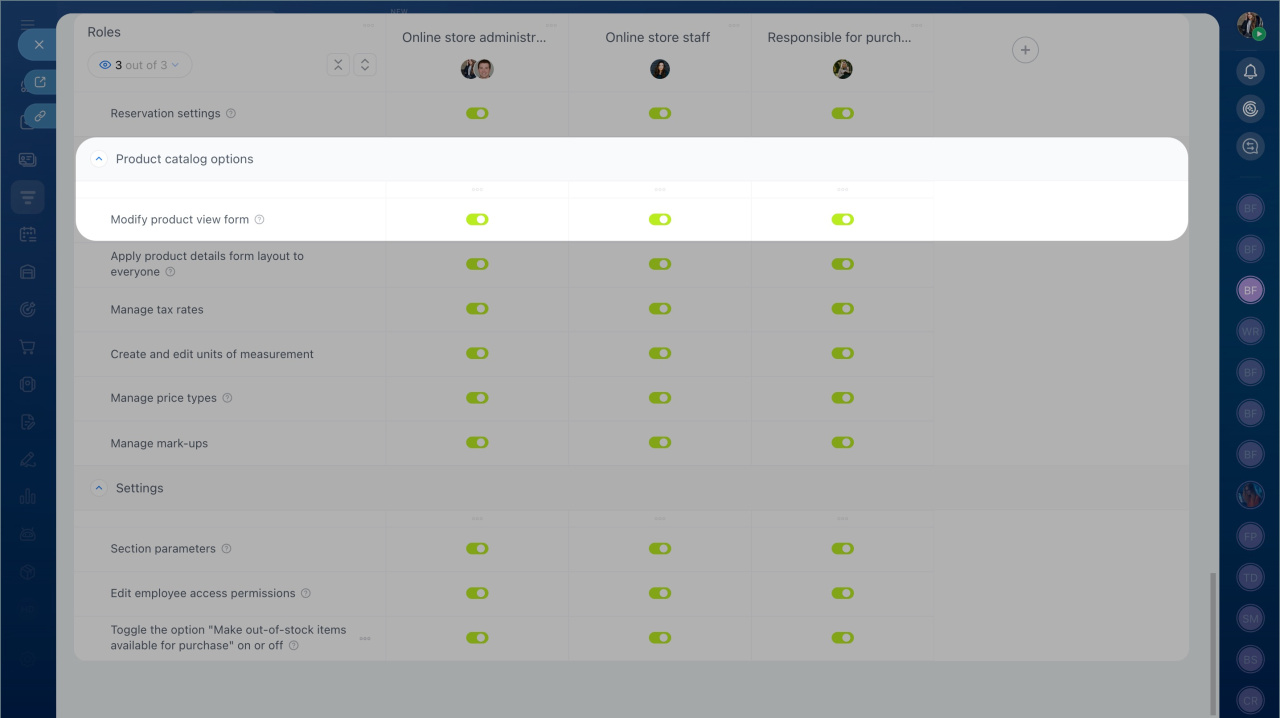Click the expand all rows button

pyautogui.click(x=365, y=65)
